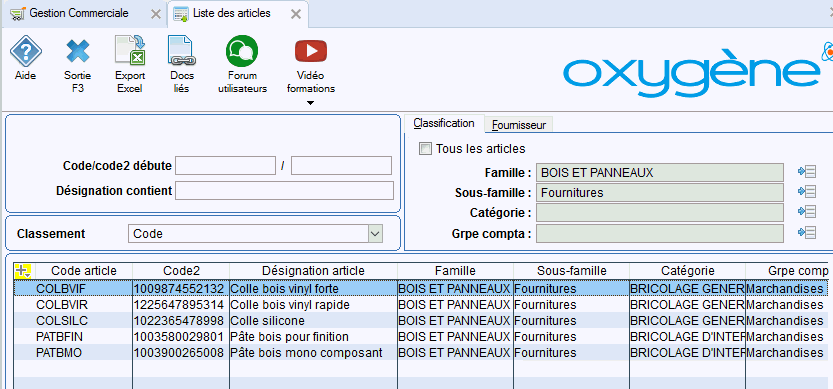
Task: Click Catégorie cell in PATBFIN row
Action: 687,336
